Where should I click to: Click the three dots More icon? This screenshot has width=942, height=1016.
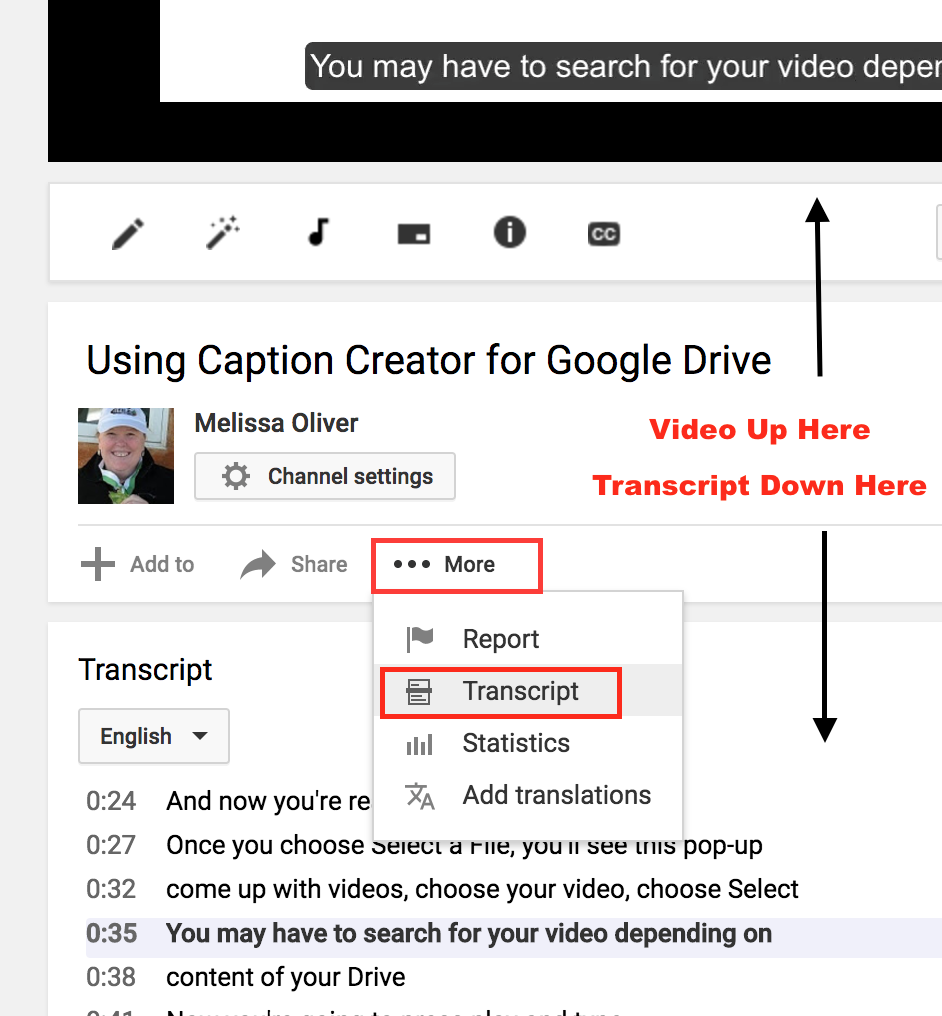click(412, 564)
